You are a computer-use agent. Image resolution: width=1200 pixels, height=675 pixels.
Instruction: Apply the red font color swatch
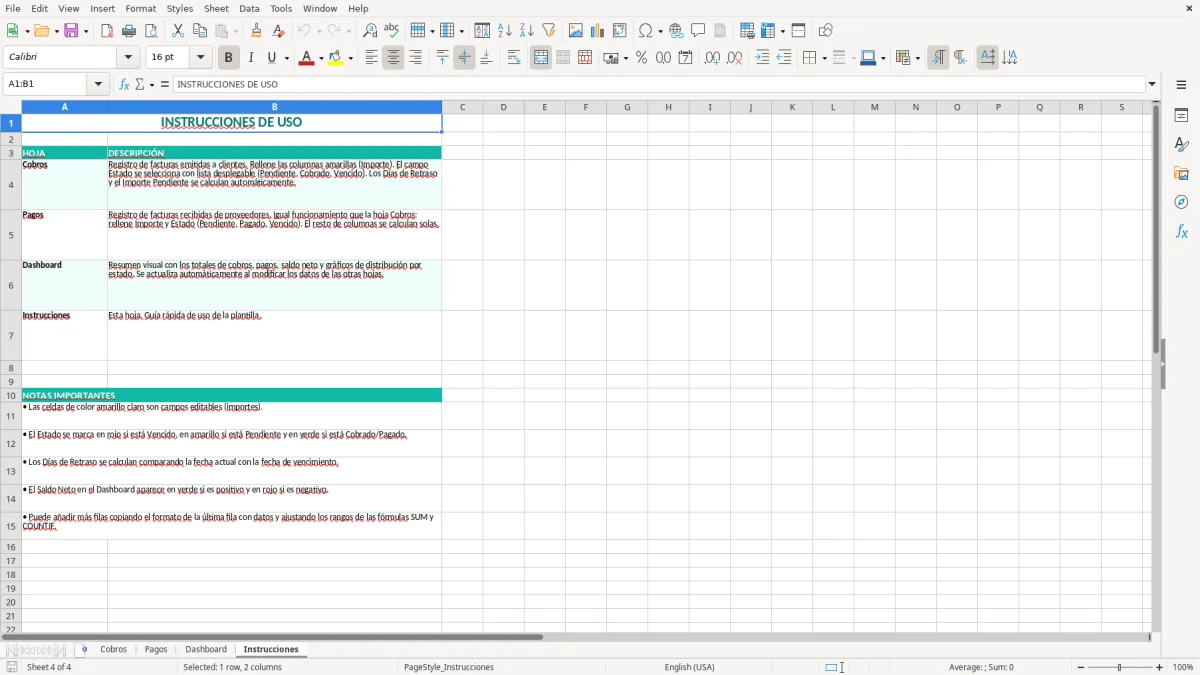click(306, 58)
